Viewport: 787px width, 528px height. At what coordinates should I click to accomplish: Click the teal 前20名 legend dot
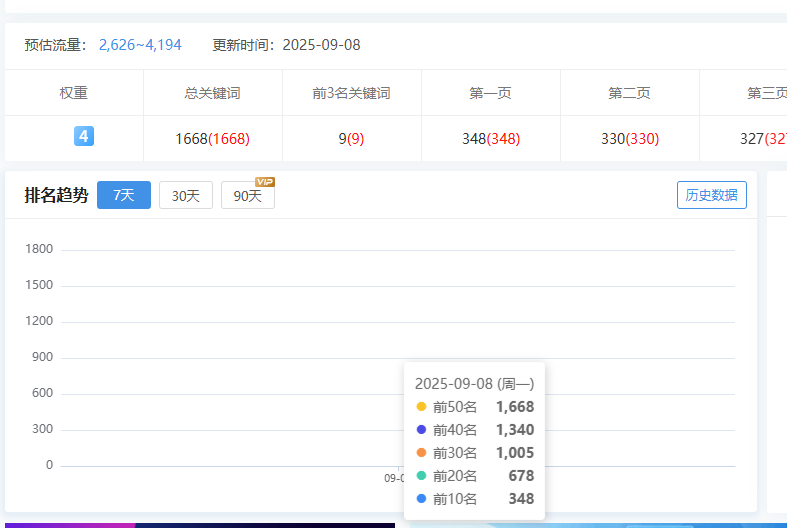coord(421,476)
